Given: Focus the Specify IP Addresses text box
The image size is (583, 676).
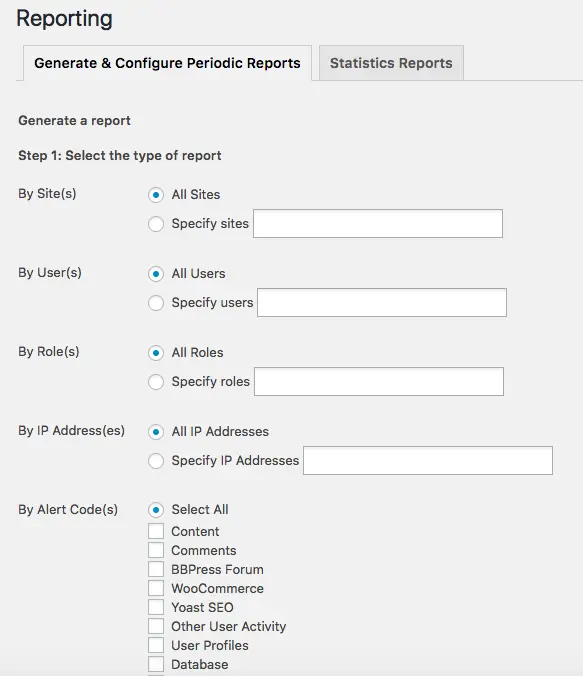Looking at the screenshot, I should pos(428,460).
